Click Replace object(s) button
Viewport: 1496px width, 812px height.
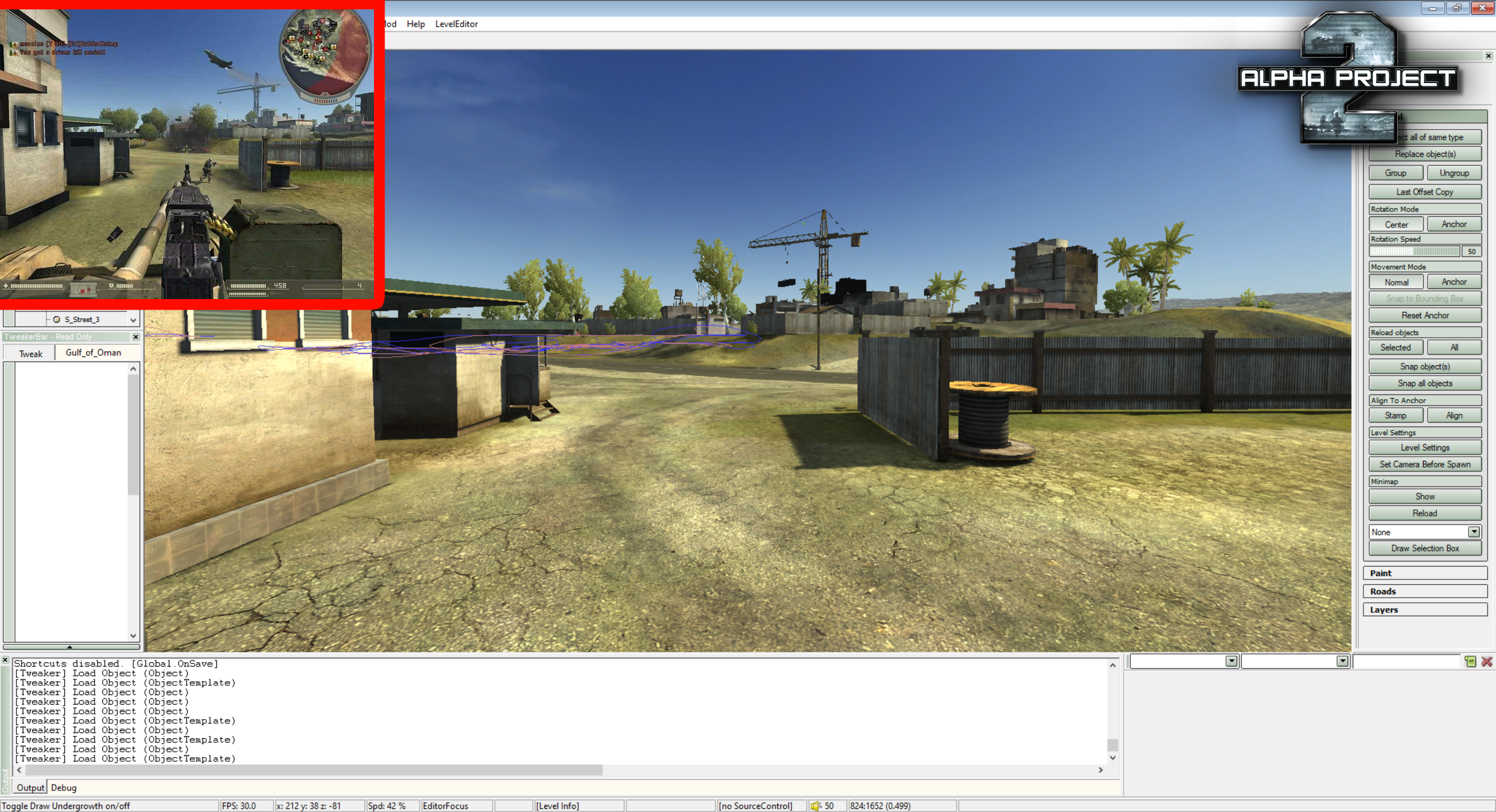pyautogui.click(x=1425, y=154)
